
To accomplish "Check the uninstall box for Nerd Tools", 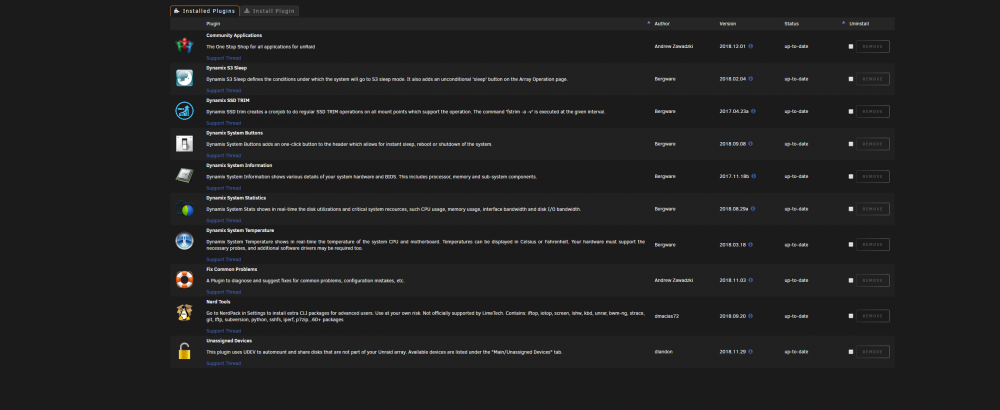I will (x=851, y=316).
